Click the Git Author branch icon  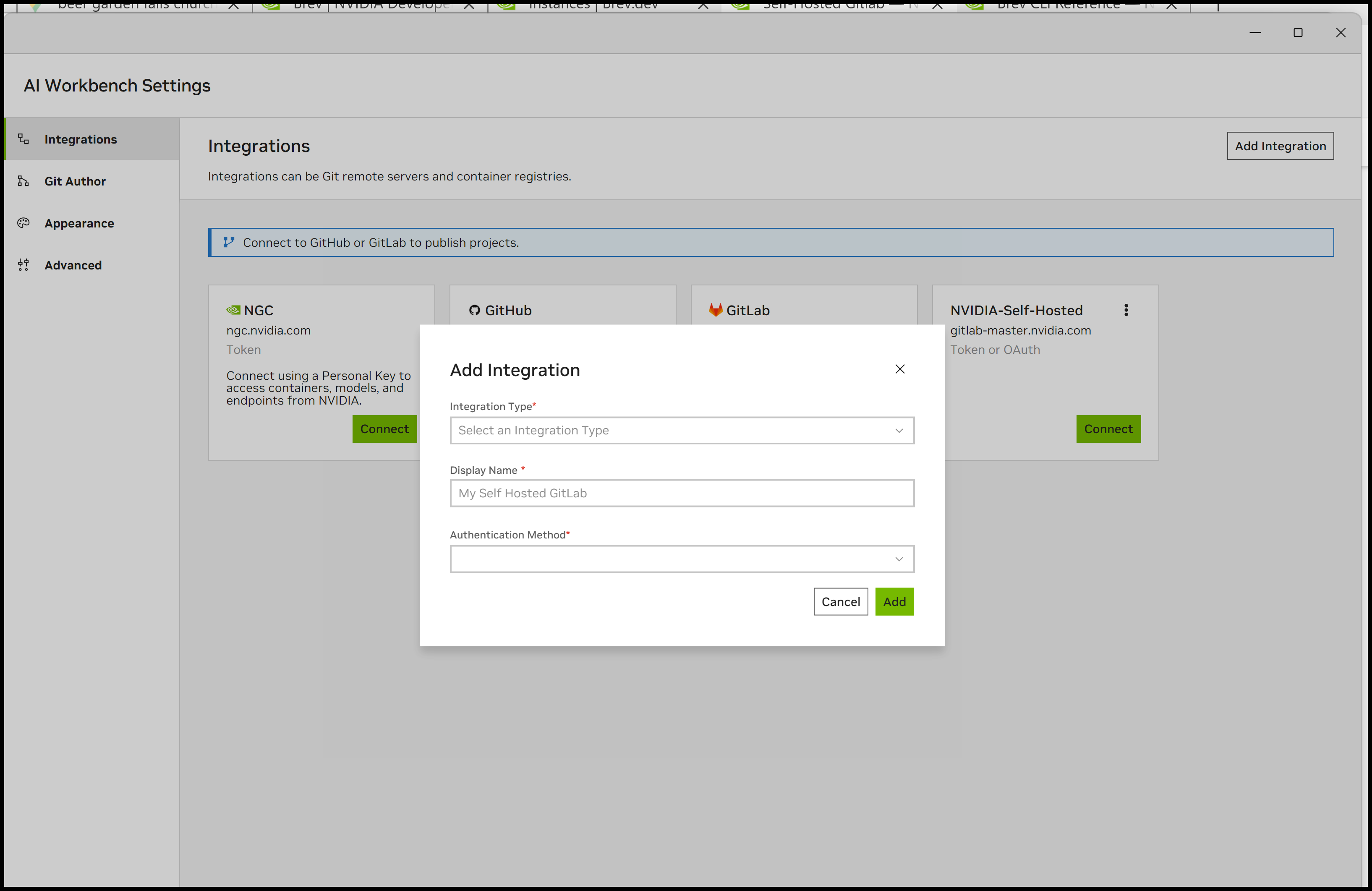coord(23,181)
